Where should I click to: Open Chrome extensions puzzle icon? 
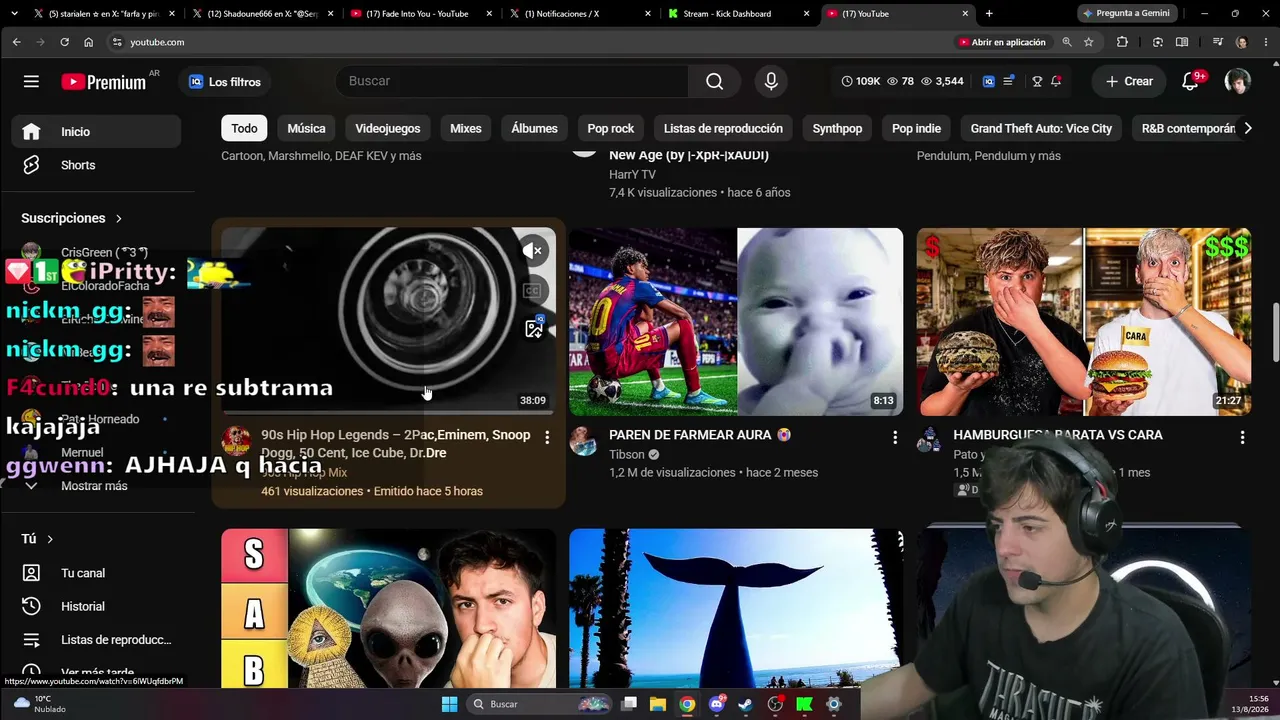[1122, 42]
